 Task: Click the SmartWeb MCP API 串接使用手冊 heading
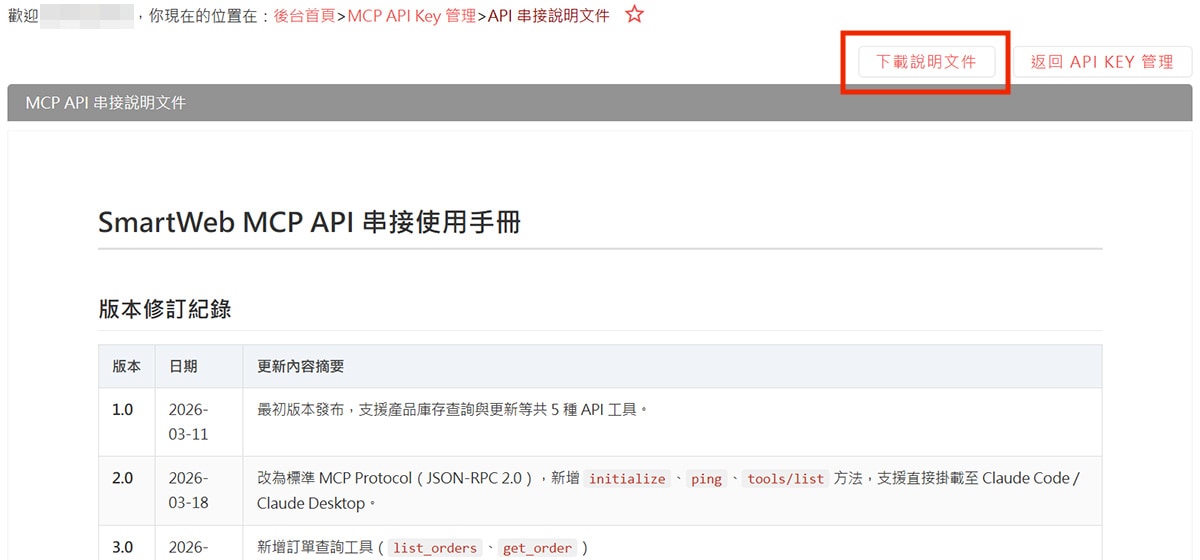point(309,222)
